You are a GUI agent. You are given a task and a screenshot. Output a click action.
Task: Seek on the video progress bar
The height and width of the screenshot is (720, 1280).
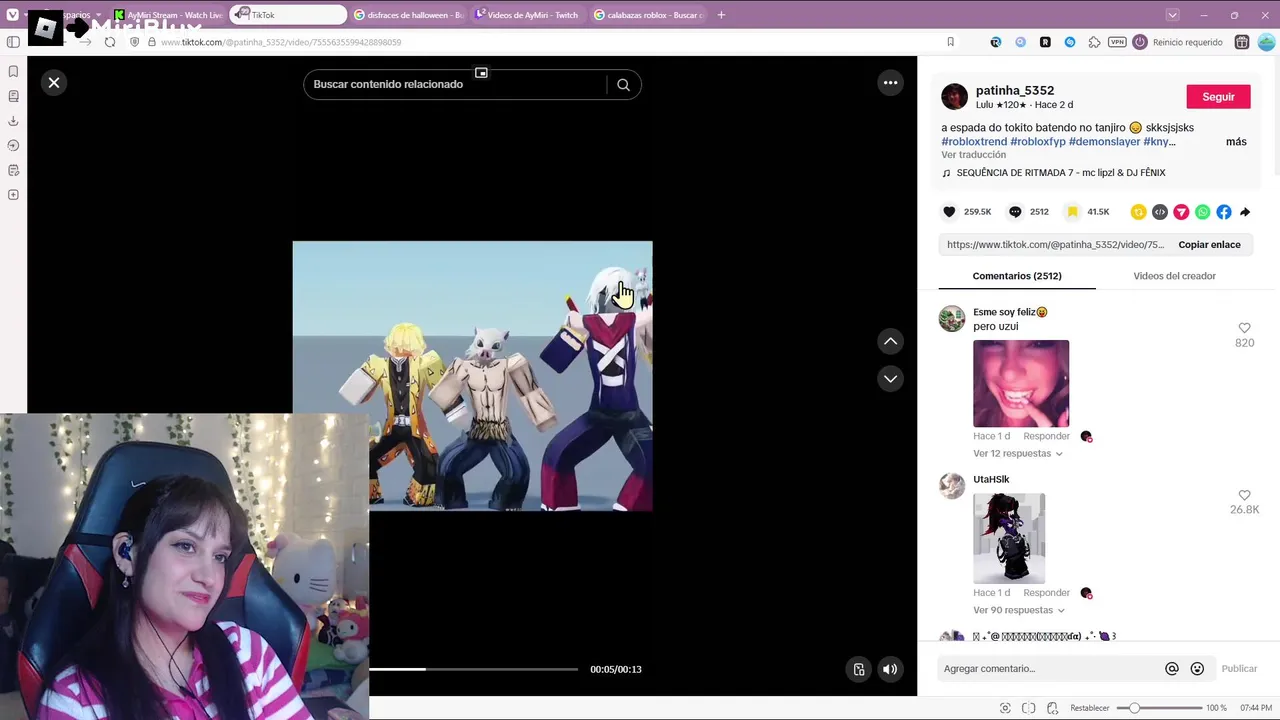(x=473, y=669)
